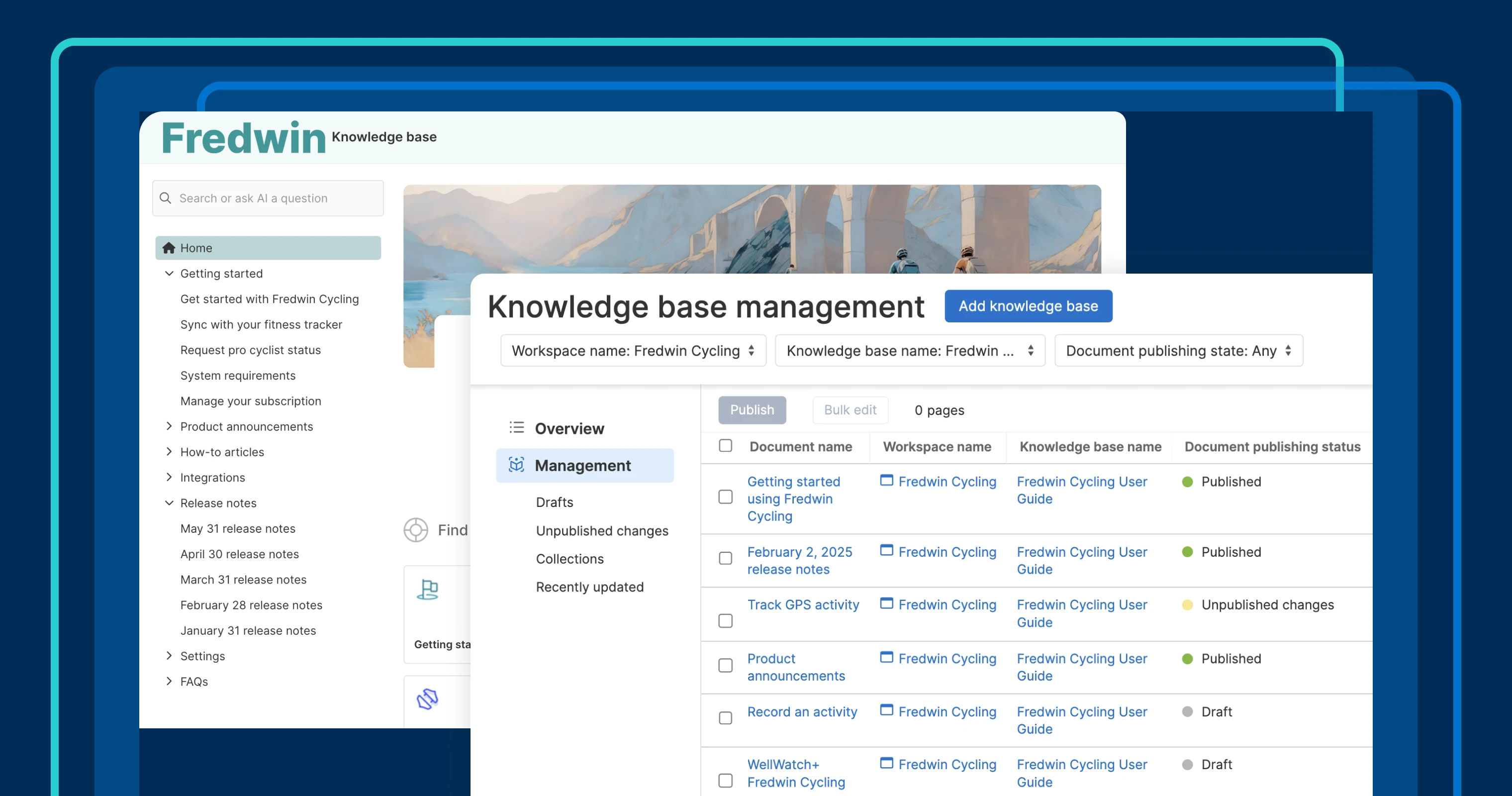This screenshot has width=1512, height=796.
Task: Click the search magnifier icon
Action: coord(166,198)
